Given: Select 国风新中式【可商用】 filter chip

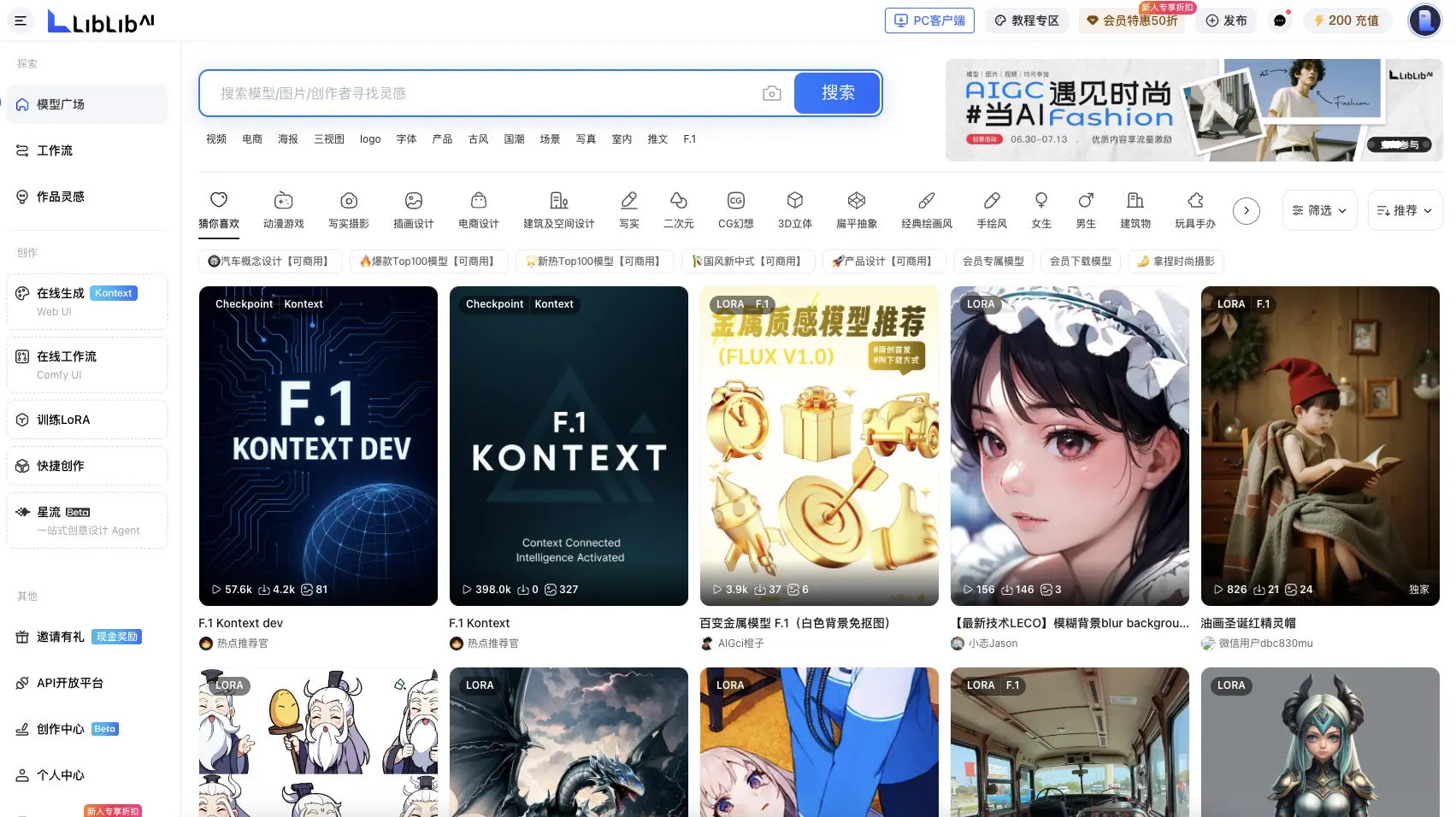Looking at the screenshot, I should pos(748,262).
